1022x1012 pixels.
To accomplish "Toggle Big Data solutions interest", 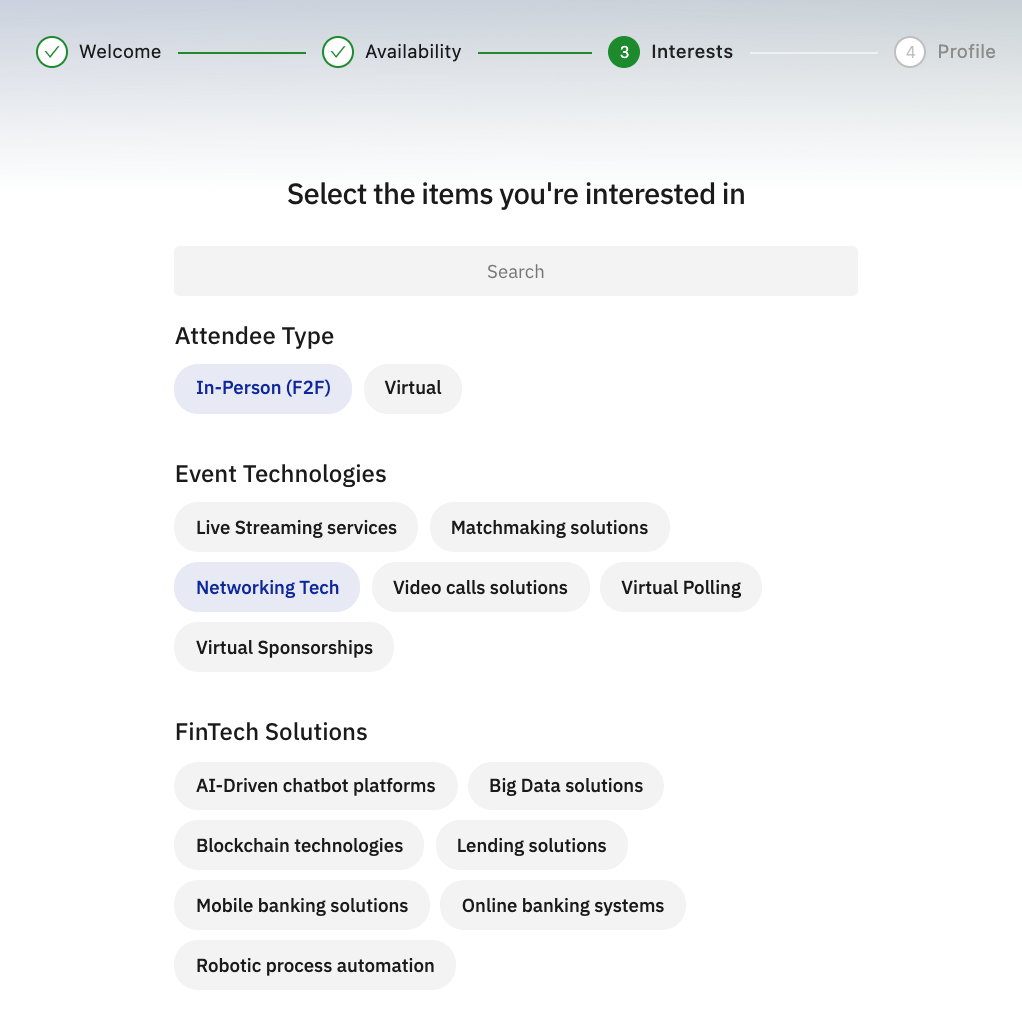I will click(x=566, y=786).
